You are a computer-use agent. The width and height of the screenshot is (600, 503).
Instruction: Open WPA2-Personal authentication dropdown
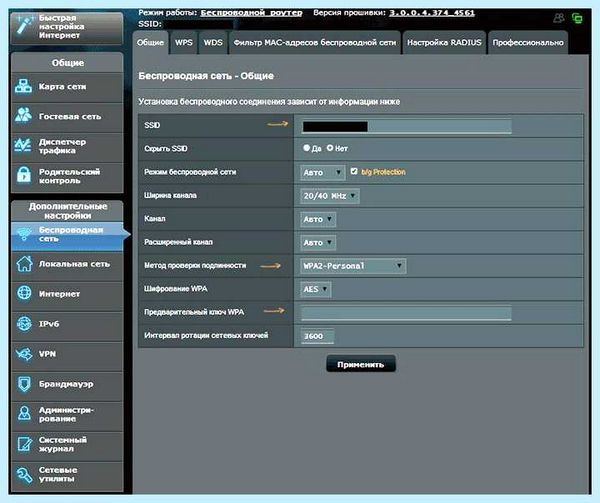point(353,266)
